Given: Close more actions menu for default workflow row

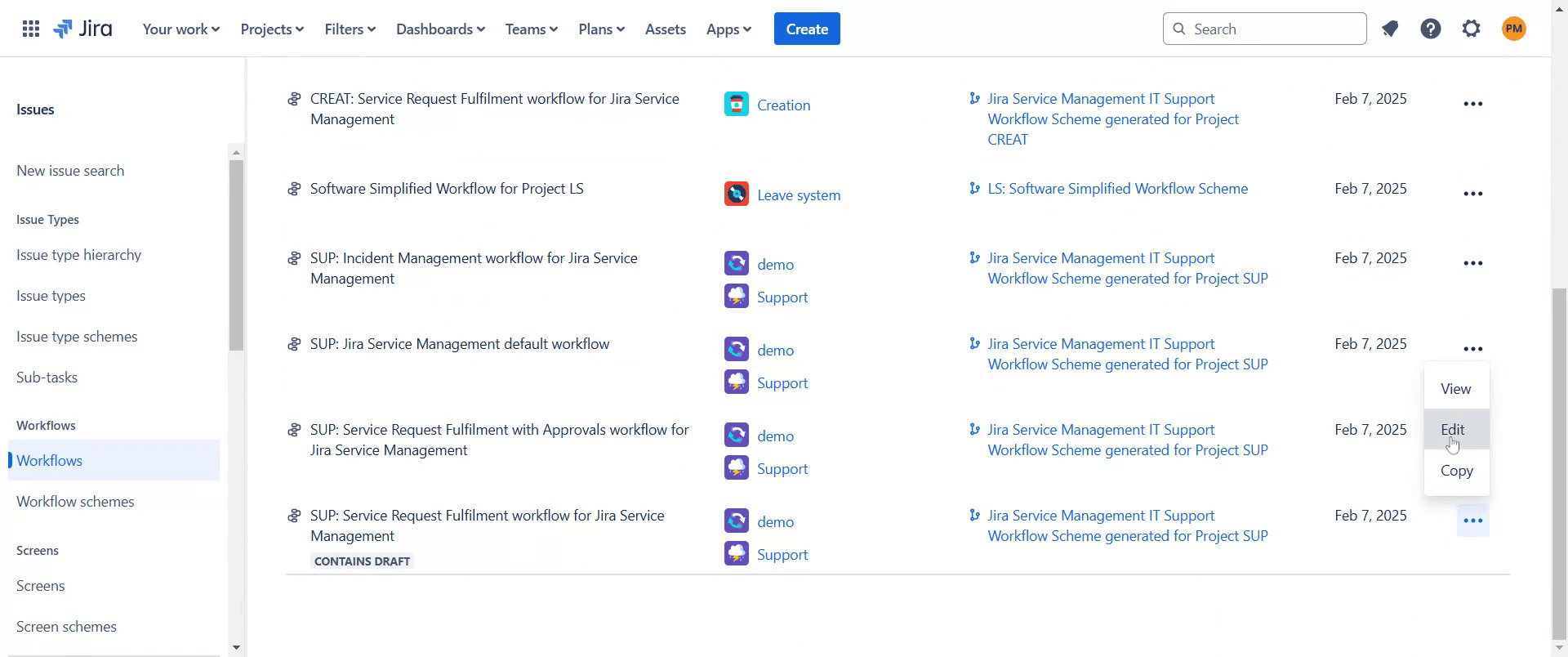Looking at the screenshot, I should coord(1473,349).
